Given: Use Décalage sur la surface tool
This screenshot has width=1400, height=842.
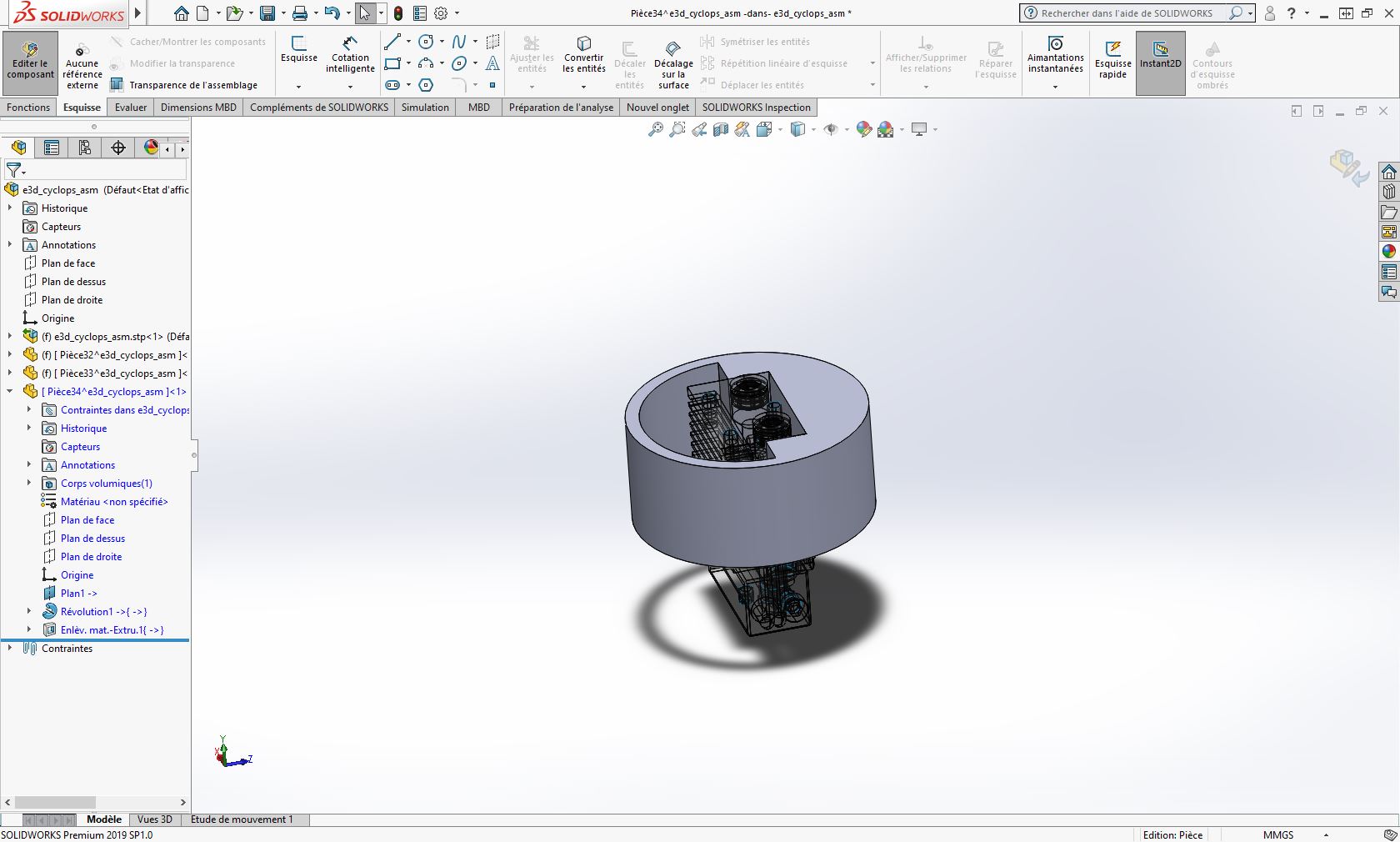Looking at the screenshot, I should 673,63.
